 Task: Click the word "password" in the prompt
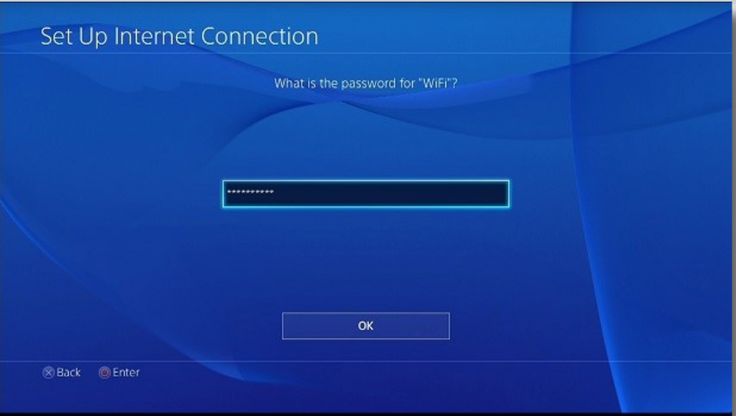[368, 84]
